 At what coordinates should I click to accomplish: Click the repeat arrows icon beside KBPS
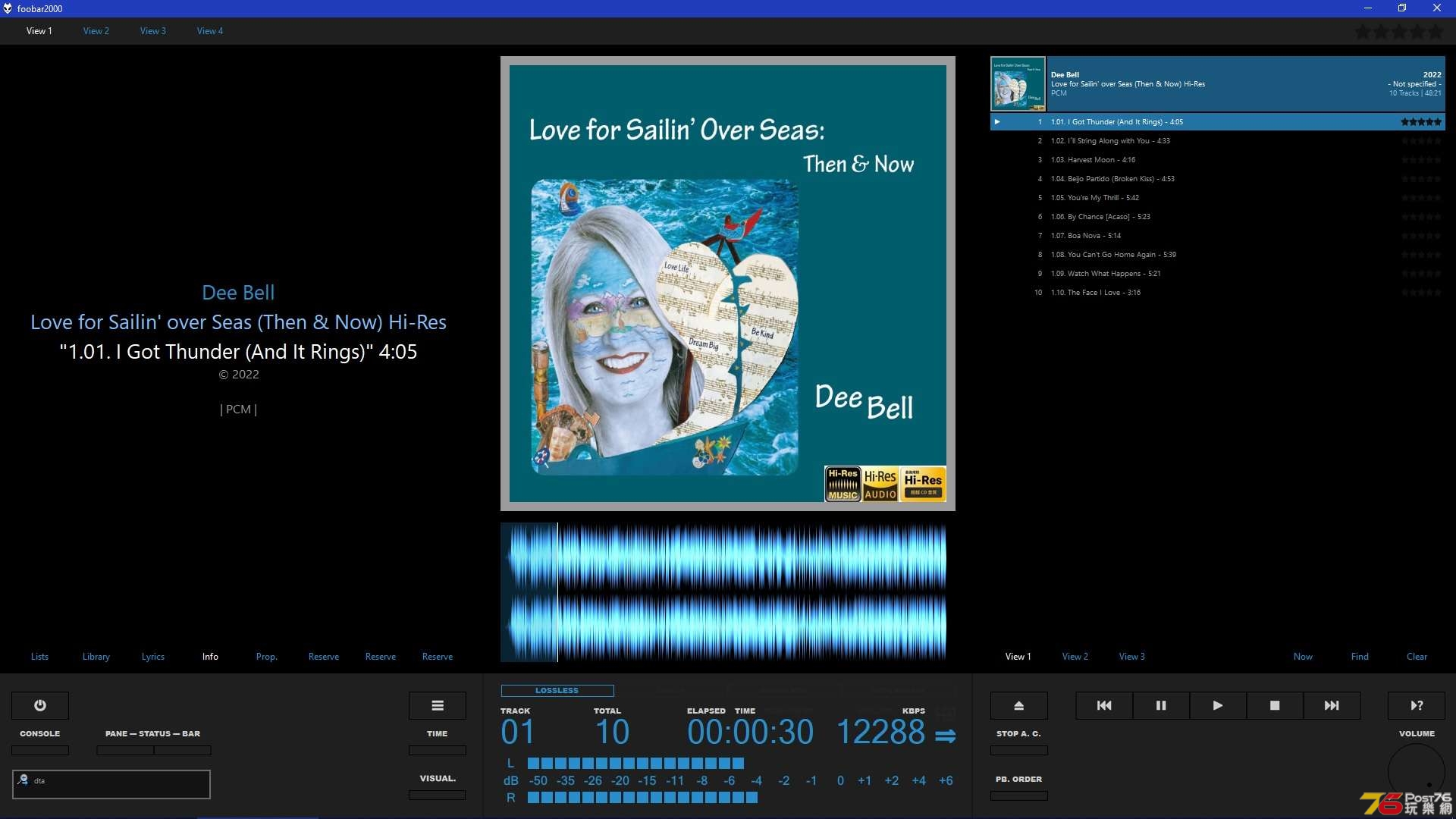pos(945,736)
